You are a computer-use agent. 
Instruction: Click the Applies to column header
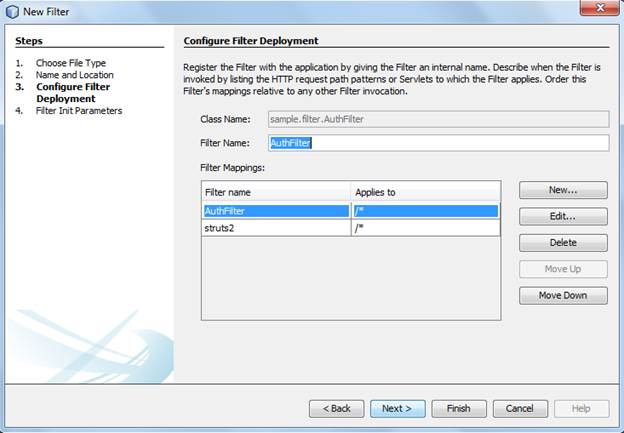(425, 192)
